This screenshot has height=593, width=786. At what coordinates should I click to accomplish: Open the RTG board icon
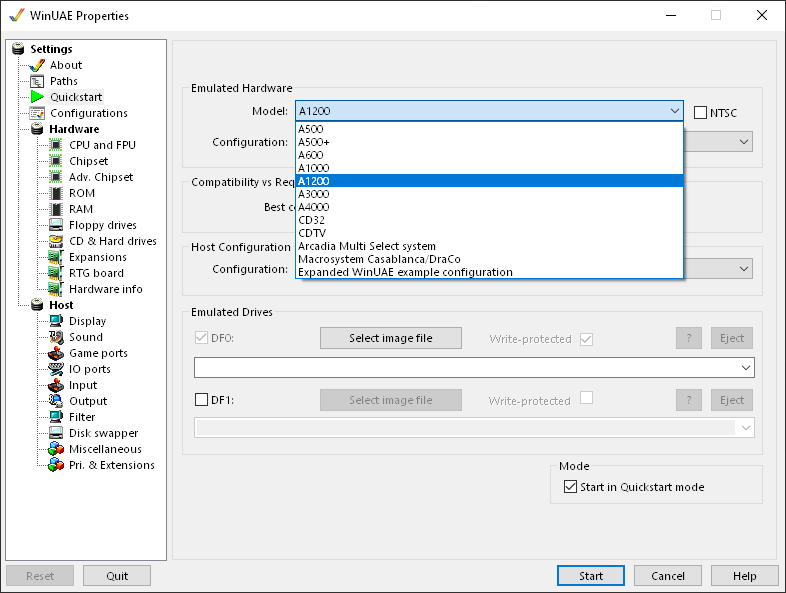[56, 273]
